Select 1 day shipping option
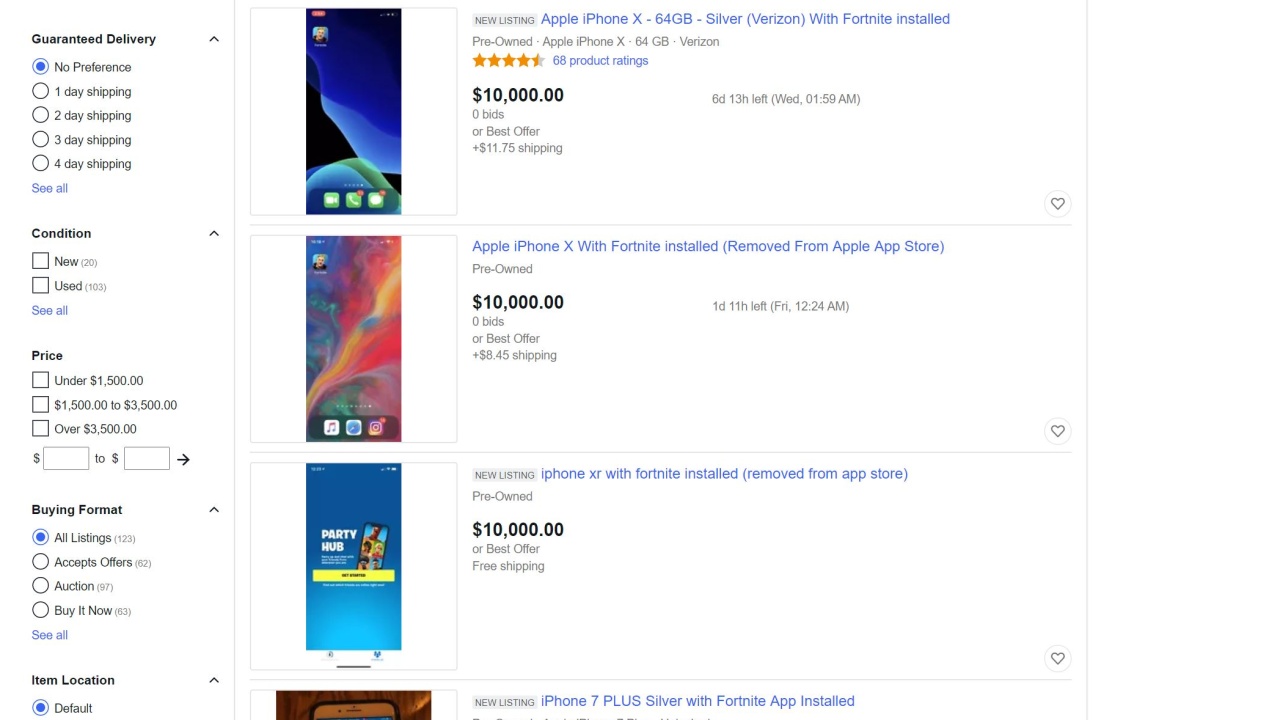The width and height of the screenshot is (1280, 720). pos(41,91)
